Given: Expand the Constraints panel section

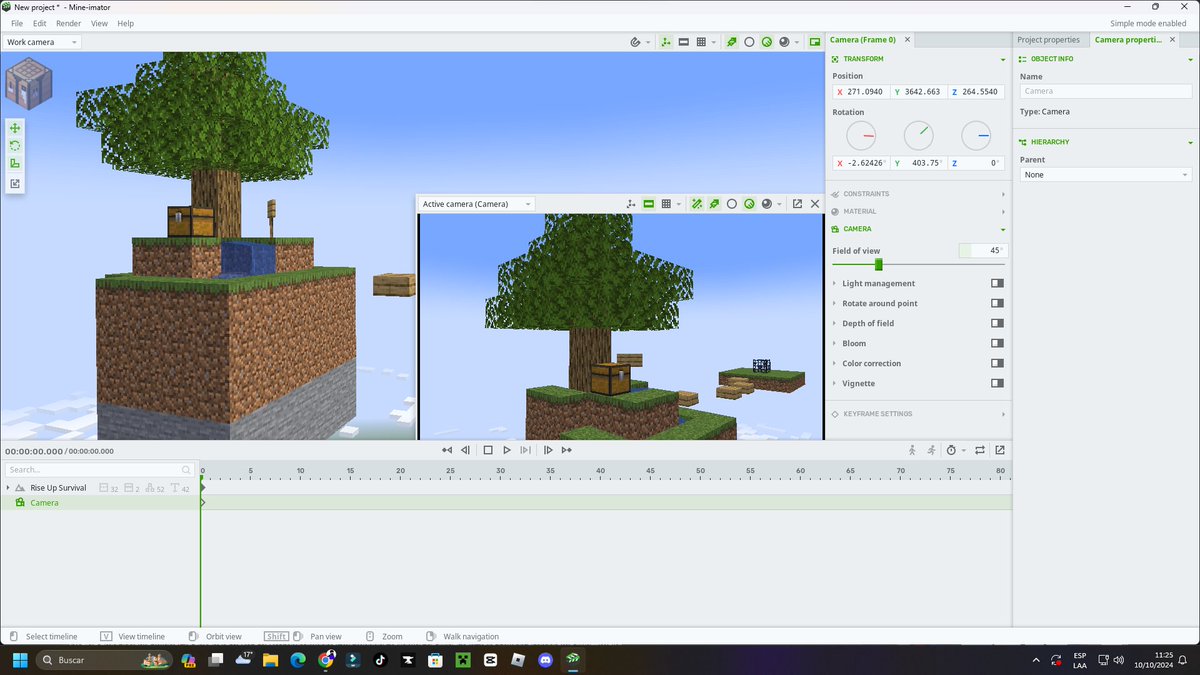Looking at the screenshot, I should pos(880,193).
